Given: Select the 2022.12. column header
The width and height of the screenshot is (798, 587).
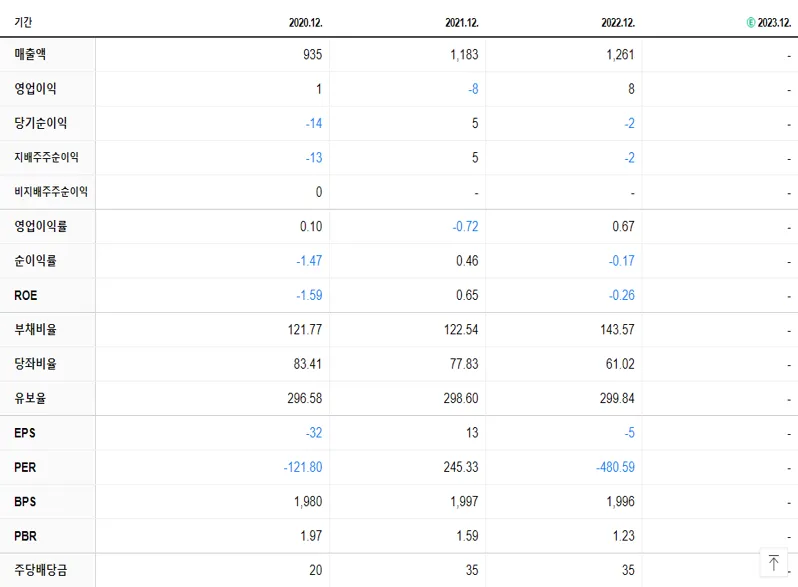Looking at the screenshot, I should [618, 22].
